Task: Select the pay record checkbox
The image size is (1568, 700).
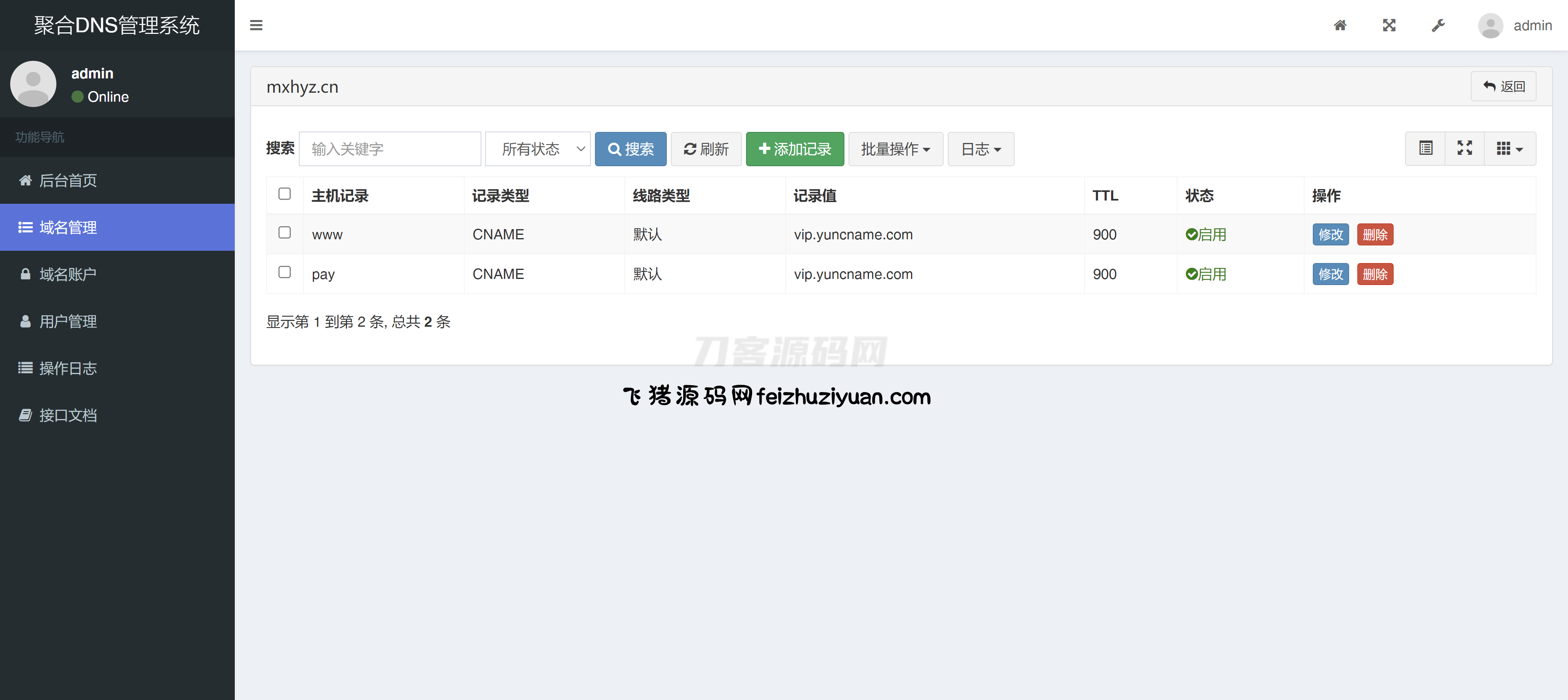Action: 284,272
